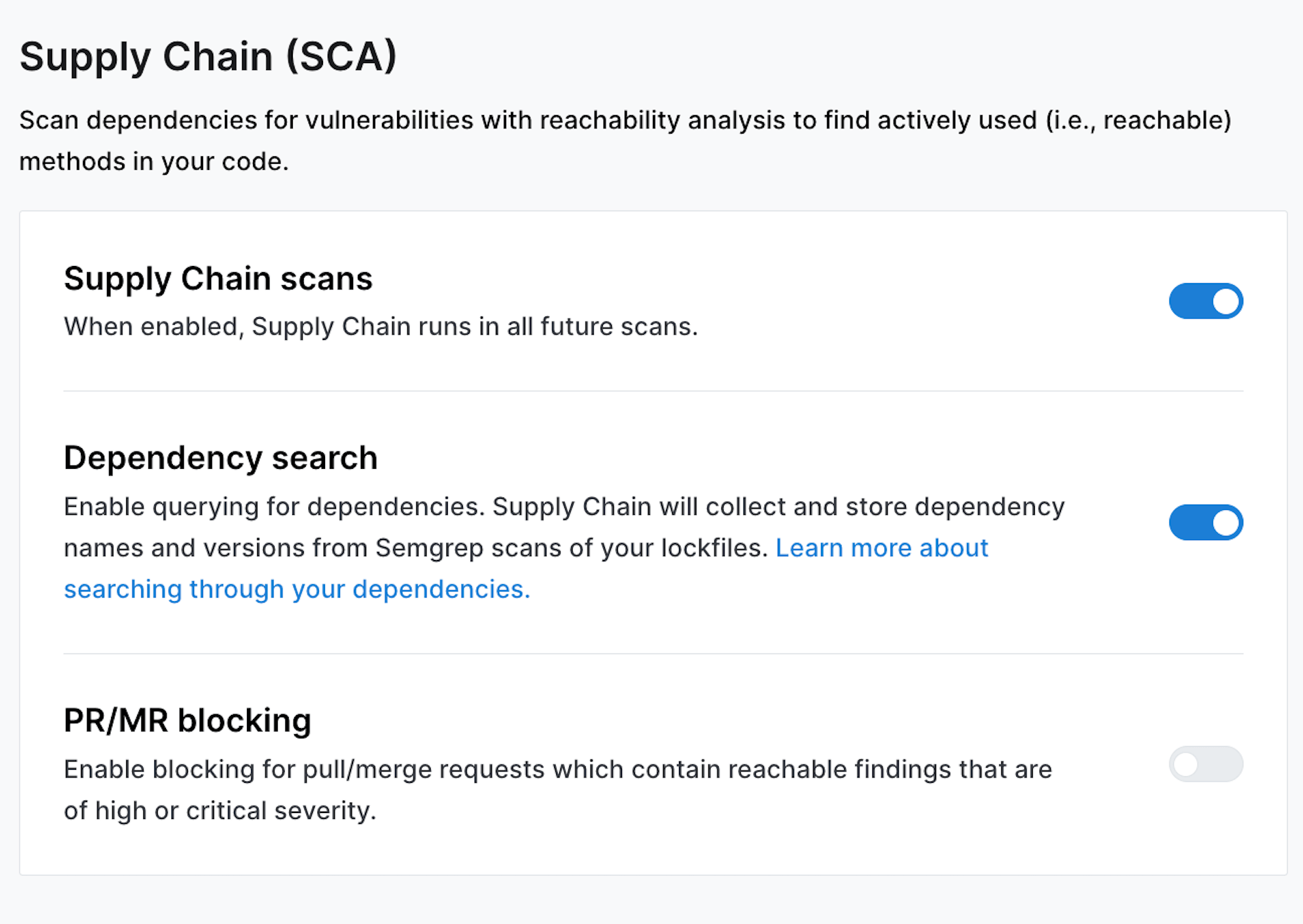The height and width of the screenshot is (924, 1303).
Task: Click 'When enabled, Supply Chain runs' text
Action: point(381,326)
